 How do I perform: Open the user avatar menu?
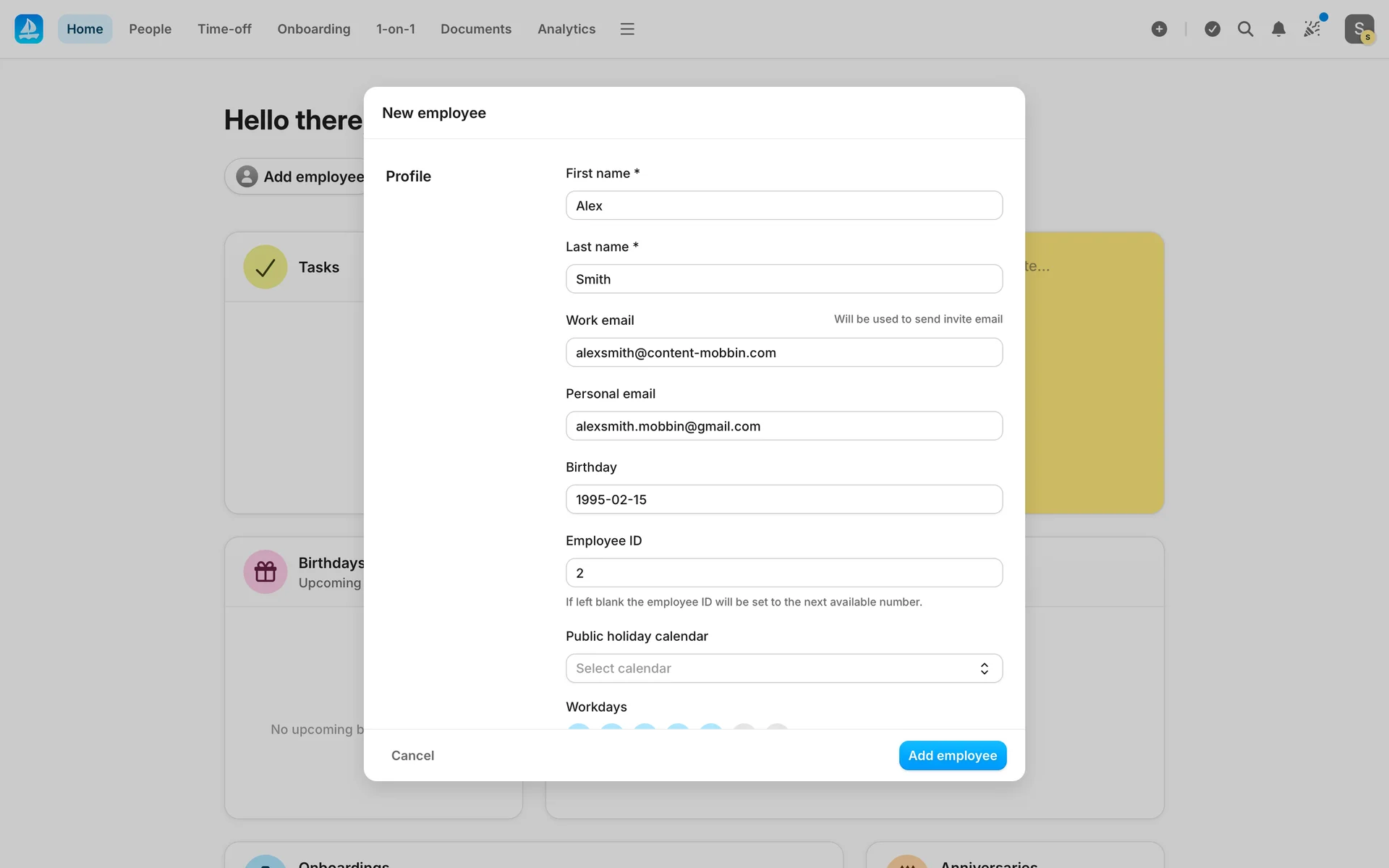click(x=1359, y=29)
